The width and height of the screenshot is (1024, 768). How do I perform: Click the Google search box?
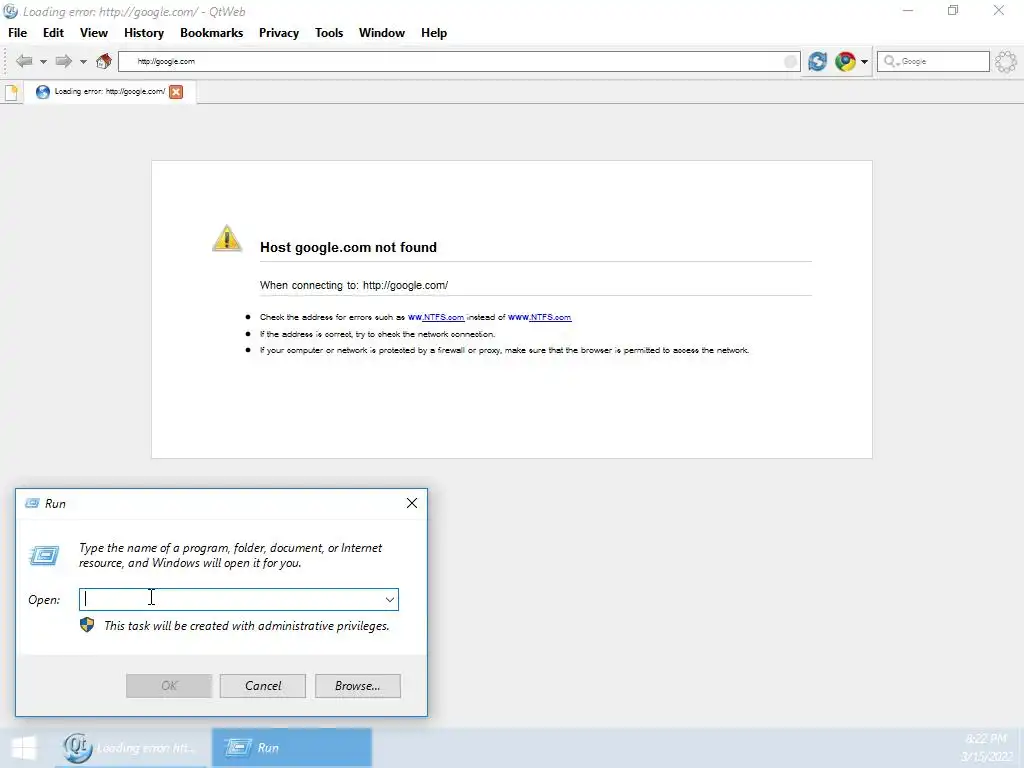click(933, 61)
